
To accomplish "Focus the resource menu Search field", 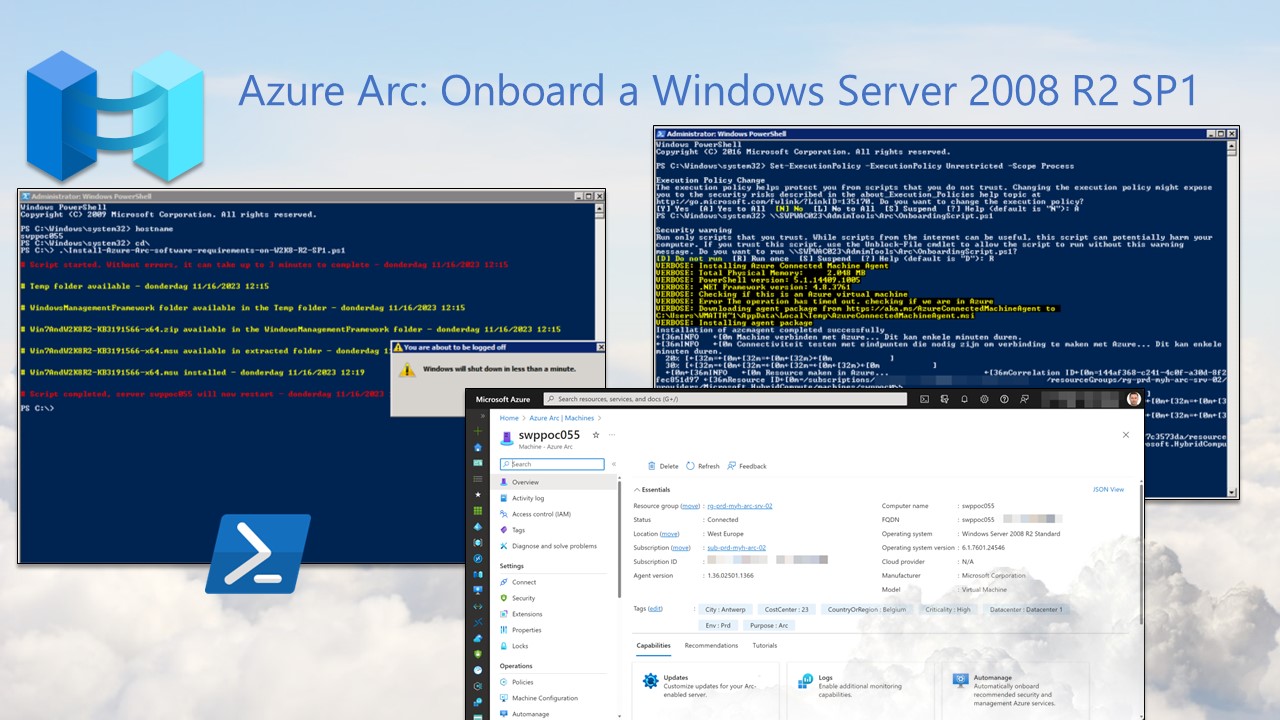I will point(552,464).
